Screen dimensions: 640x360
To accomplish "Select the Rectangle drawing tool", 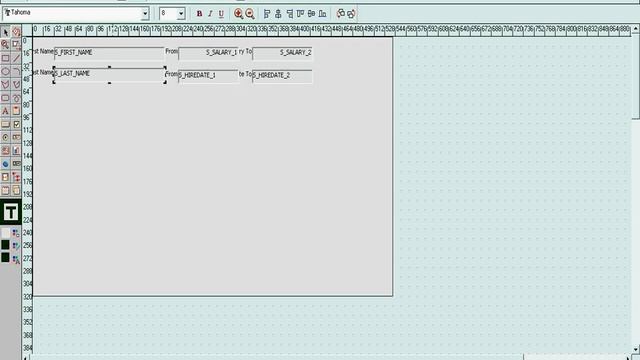I will click(5, 58).
